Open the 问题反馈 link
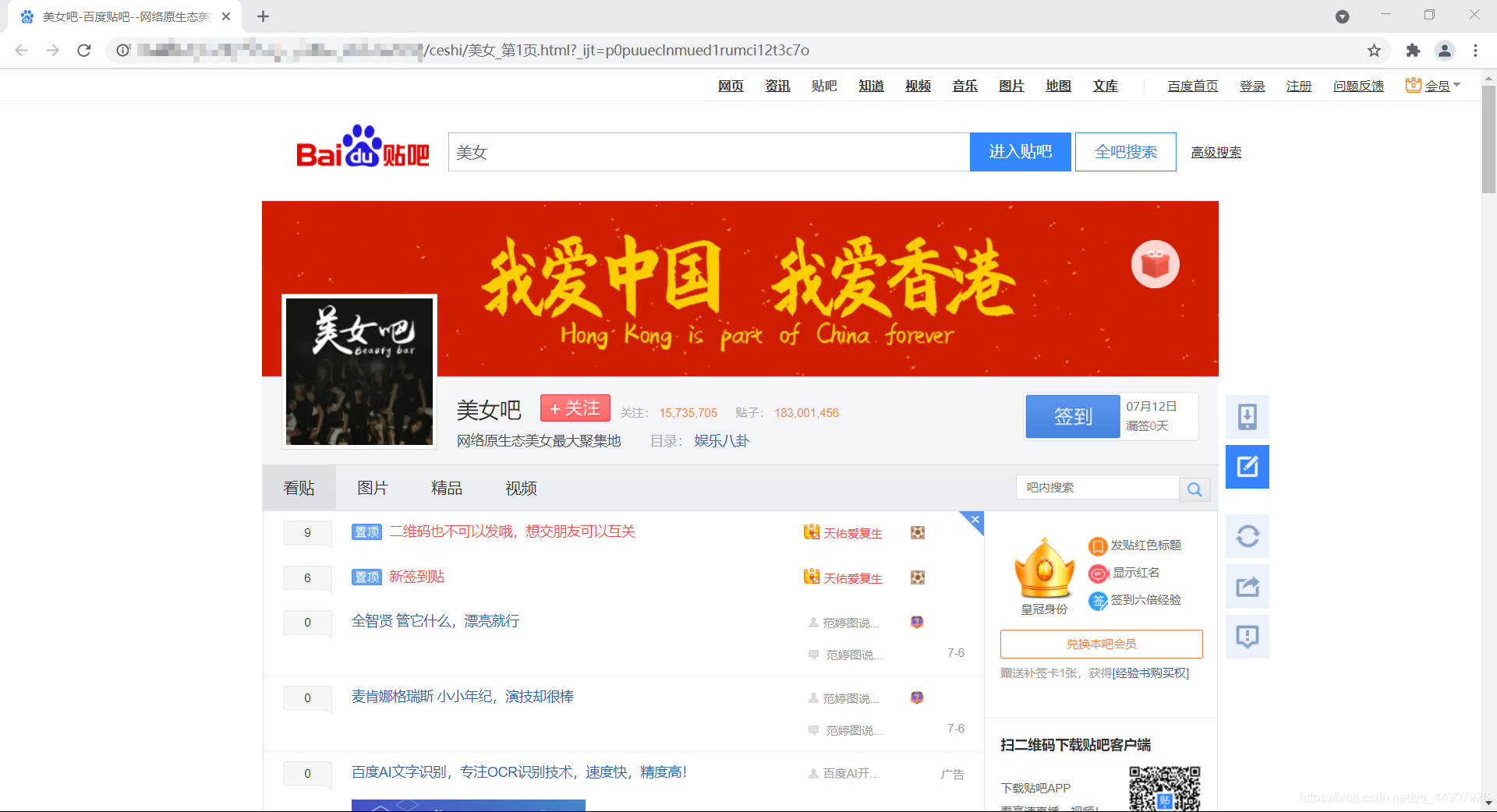Screen dimensions: 1497x812 click(x=1358, y=86)
